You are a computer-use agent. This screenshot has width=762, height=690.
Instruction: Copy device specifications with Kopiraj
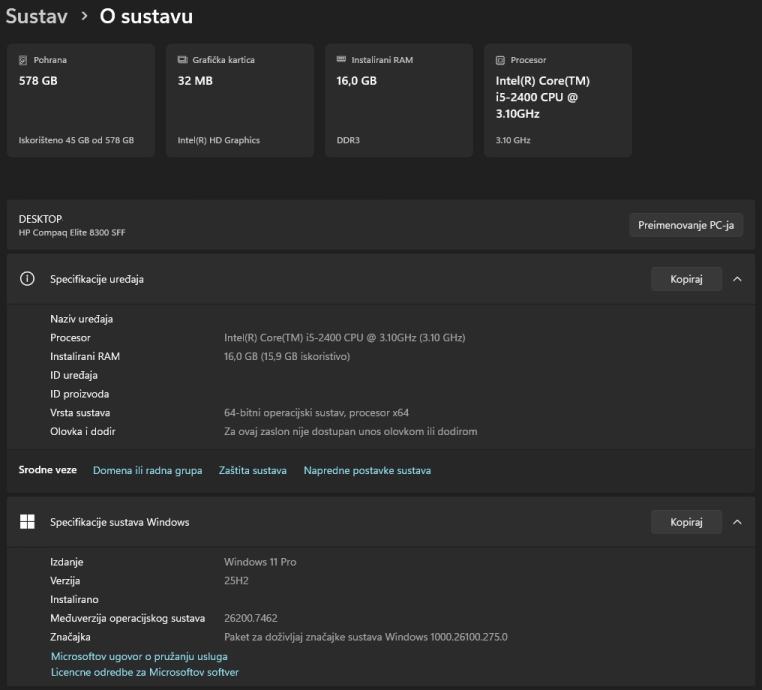686,279
